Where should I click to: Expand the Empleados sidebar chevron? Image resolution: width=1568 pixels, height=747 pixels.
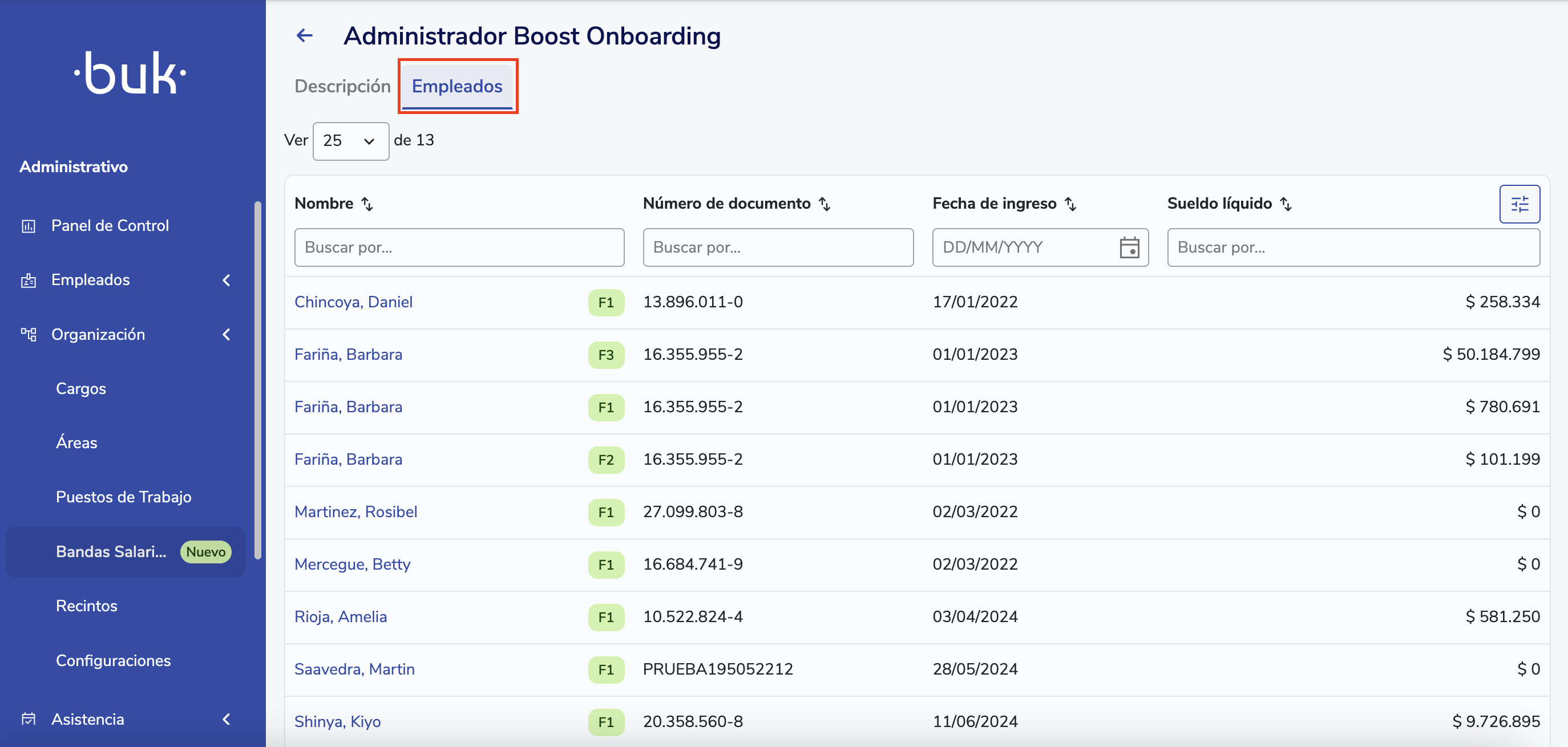tap(227, 280)
